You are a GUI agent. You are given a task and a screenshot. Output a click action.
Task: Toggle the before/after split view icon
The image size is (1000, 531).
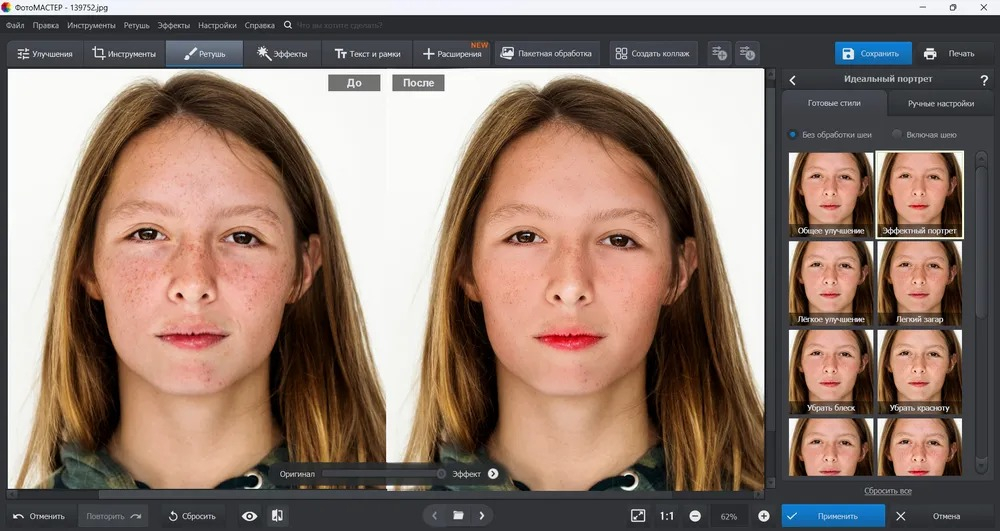click(277, 516)
